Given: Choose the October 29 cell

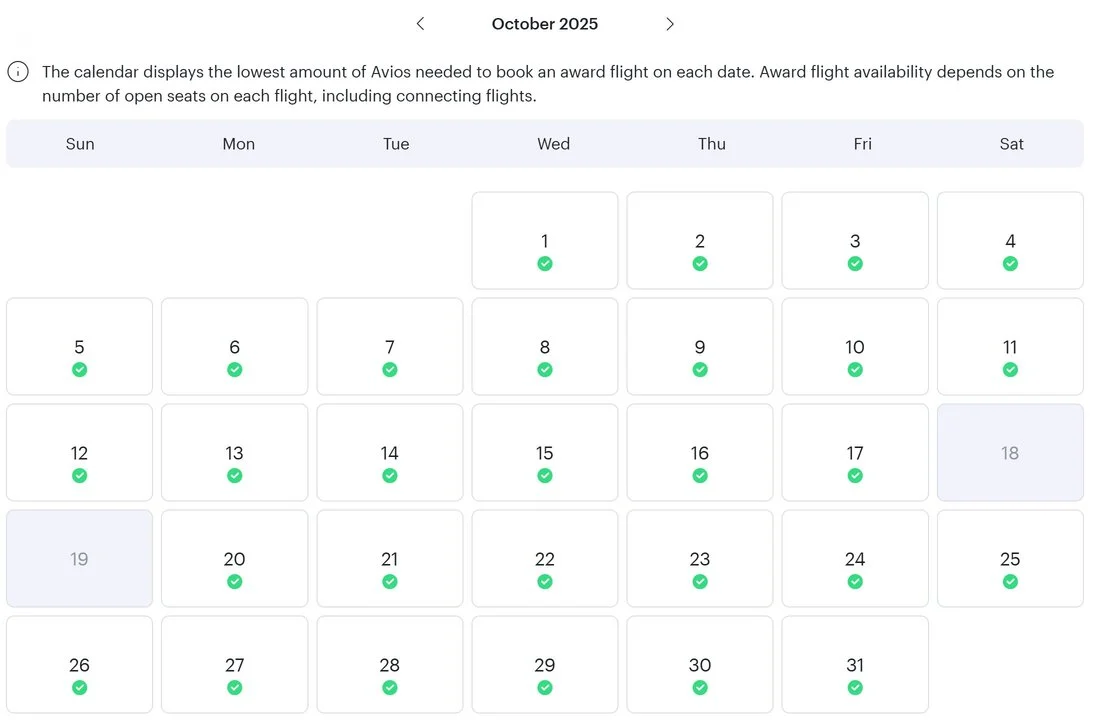Looking at the screenshot, I should (545, 665).
